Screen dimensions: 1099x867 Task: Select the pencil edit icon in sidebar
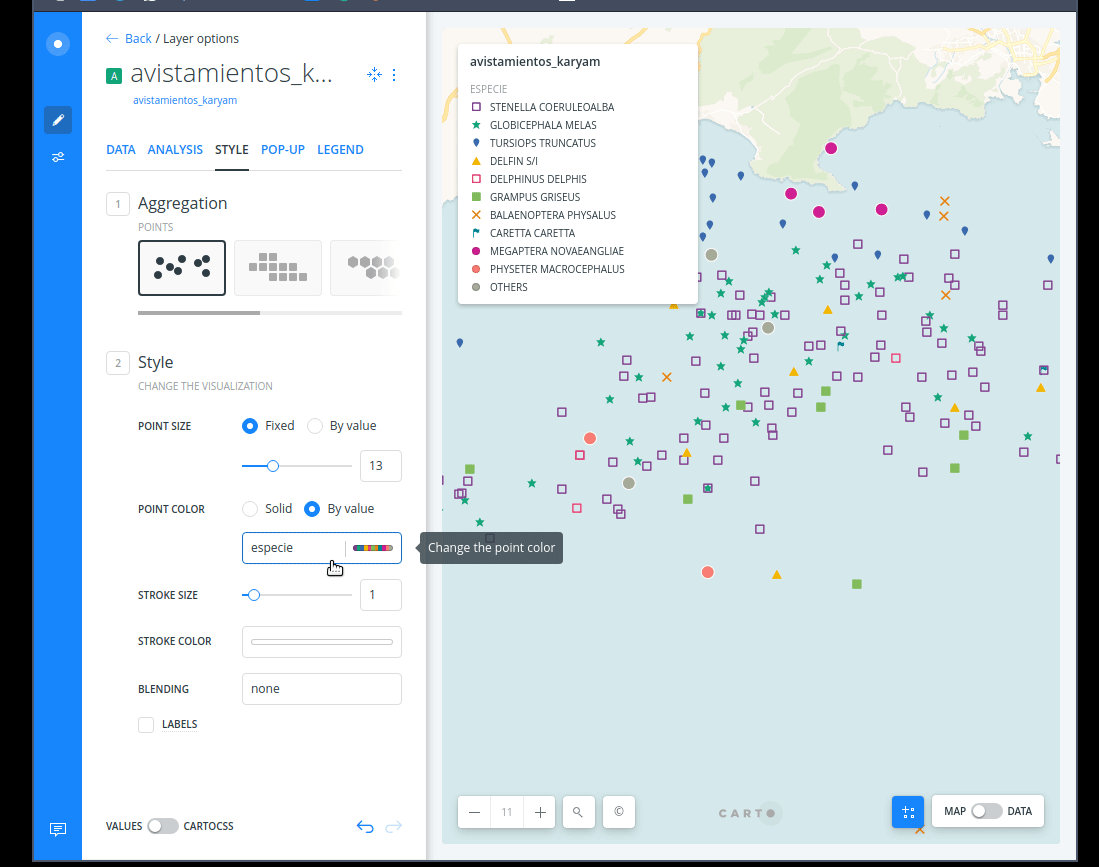(58, 120)
